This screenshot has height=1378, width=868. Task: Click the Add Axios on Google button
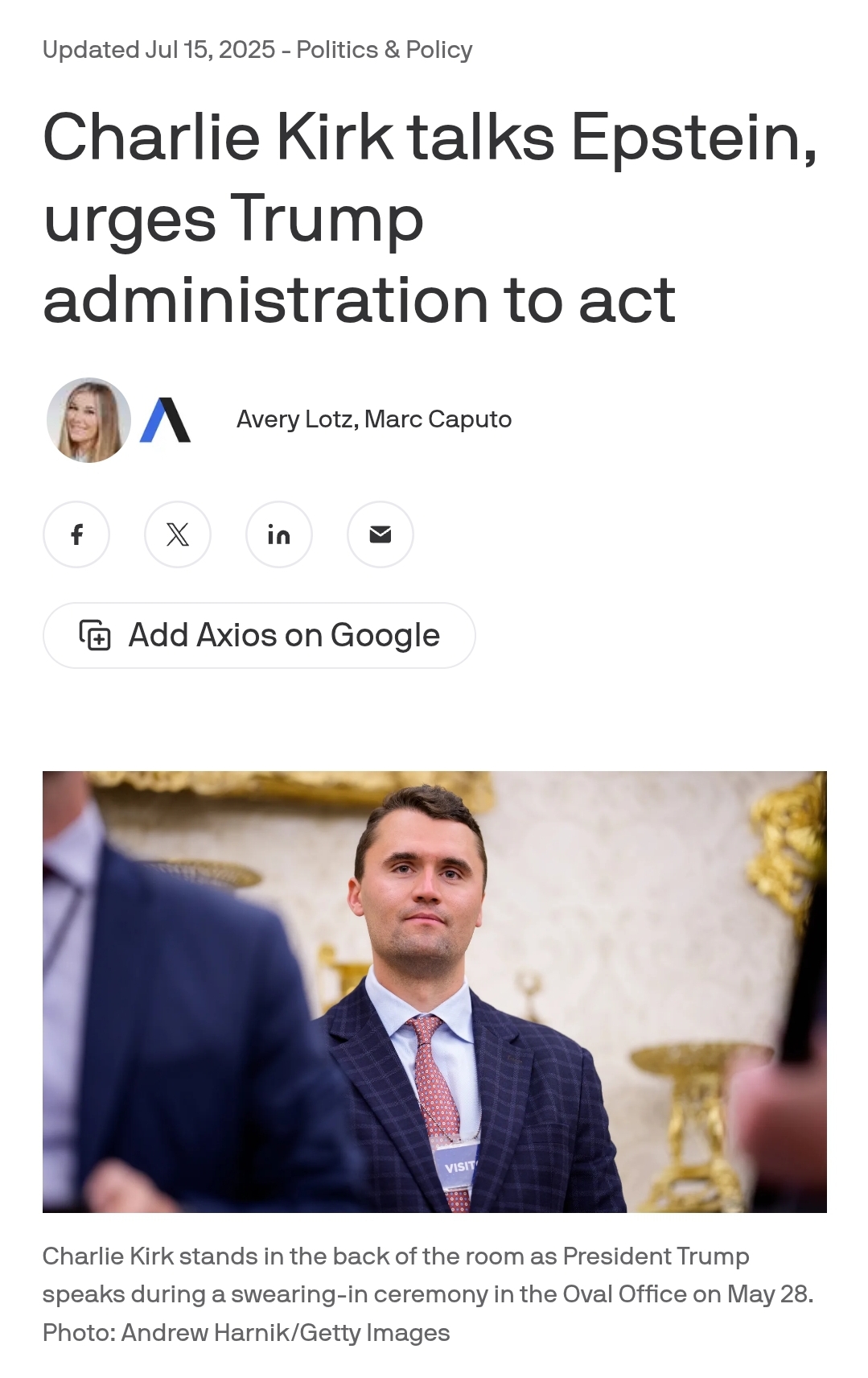coord(259,635)
